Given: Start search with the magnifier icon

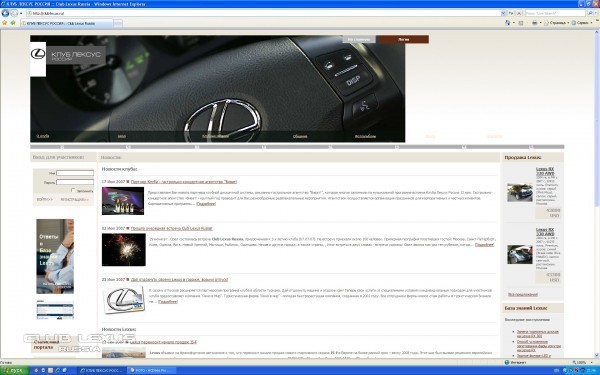Looking at the screenshot, I should [590, 13].
